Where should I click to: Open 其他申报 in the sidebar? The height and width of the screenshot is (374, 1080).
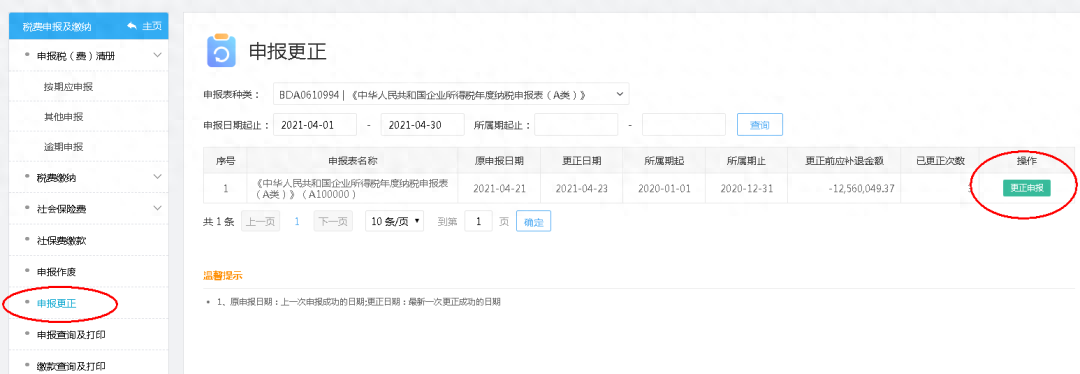tap(63, 117)
